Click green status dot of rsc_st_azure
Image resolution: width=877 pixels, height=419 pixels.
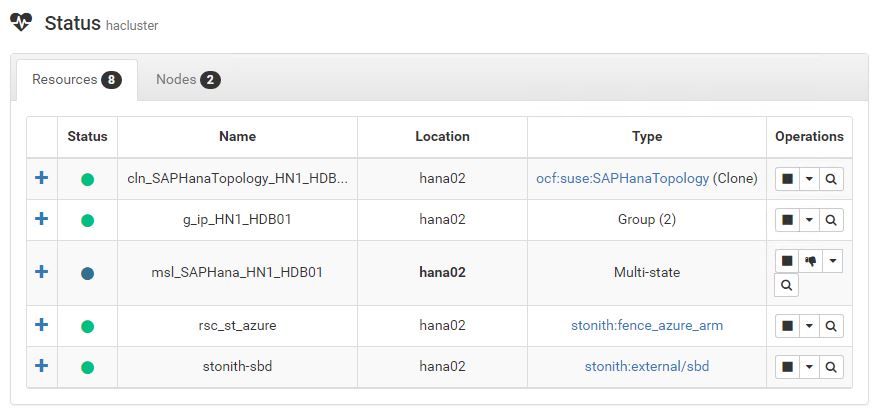click(x=87, y=326)
